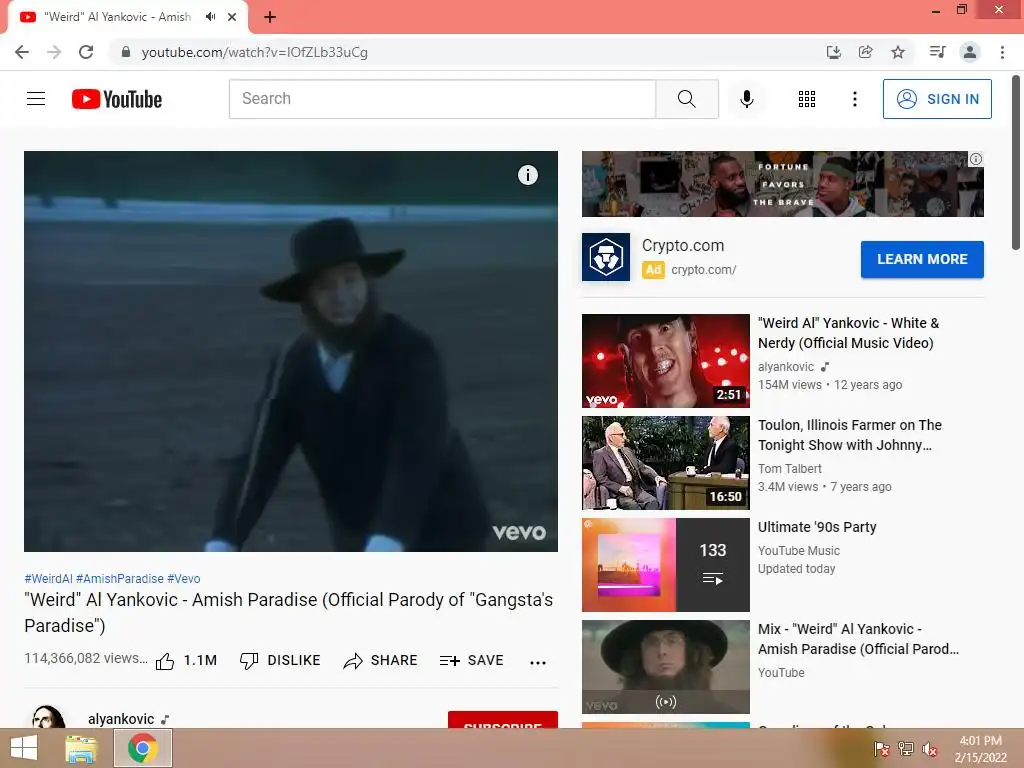Expand the 114,366,082 views details

pos(86,658)
